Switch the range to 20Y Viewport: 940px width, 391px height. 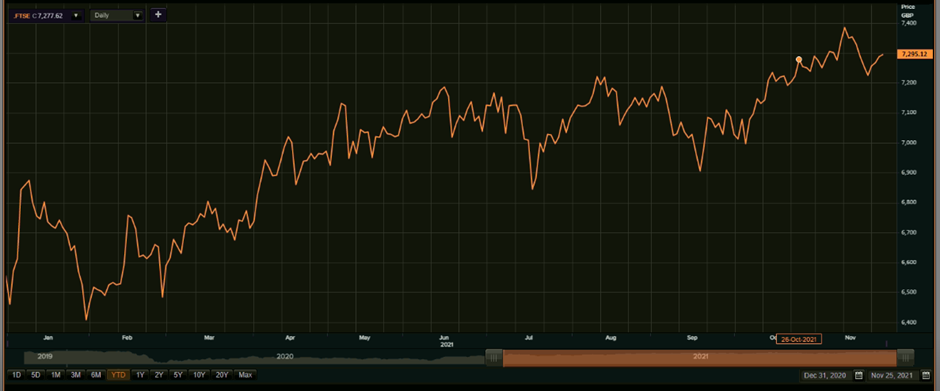pyautogui.click(x=222, y=375)
